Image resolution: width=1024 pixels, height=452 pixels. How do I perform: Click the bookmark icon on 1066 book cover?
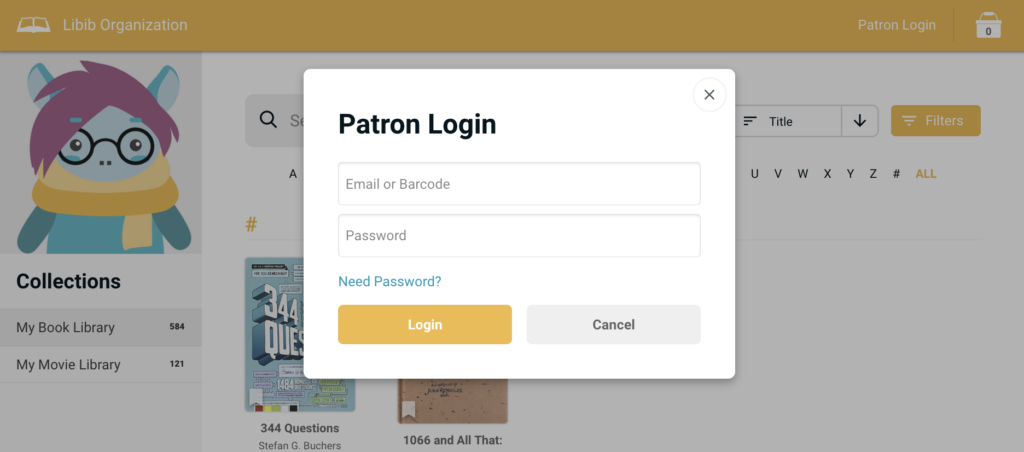408,409
